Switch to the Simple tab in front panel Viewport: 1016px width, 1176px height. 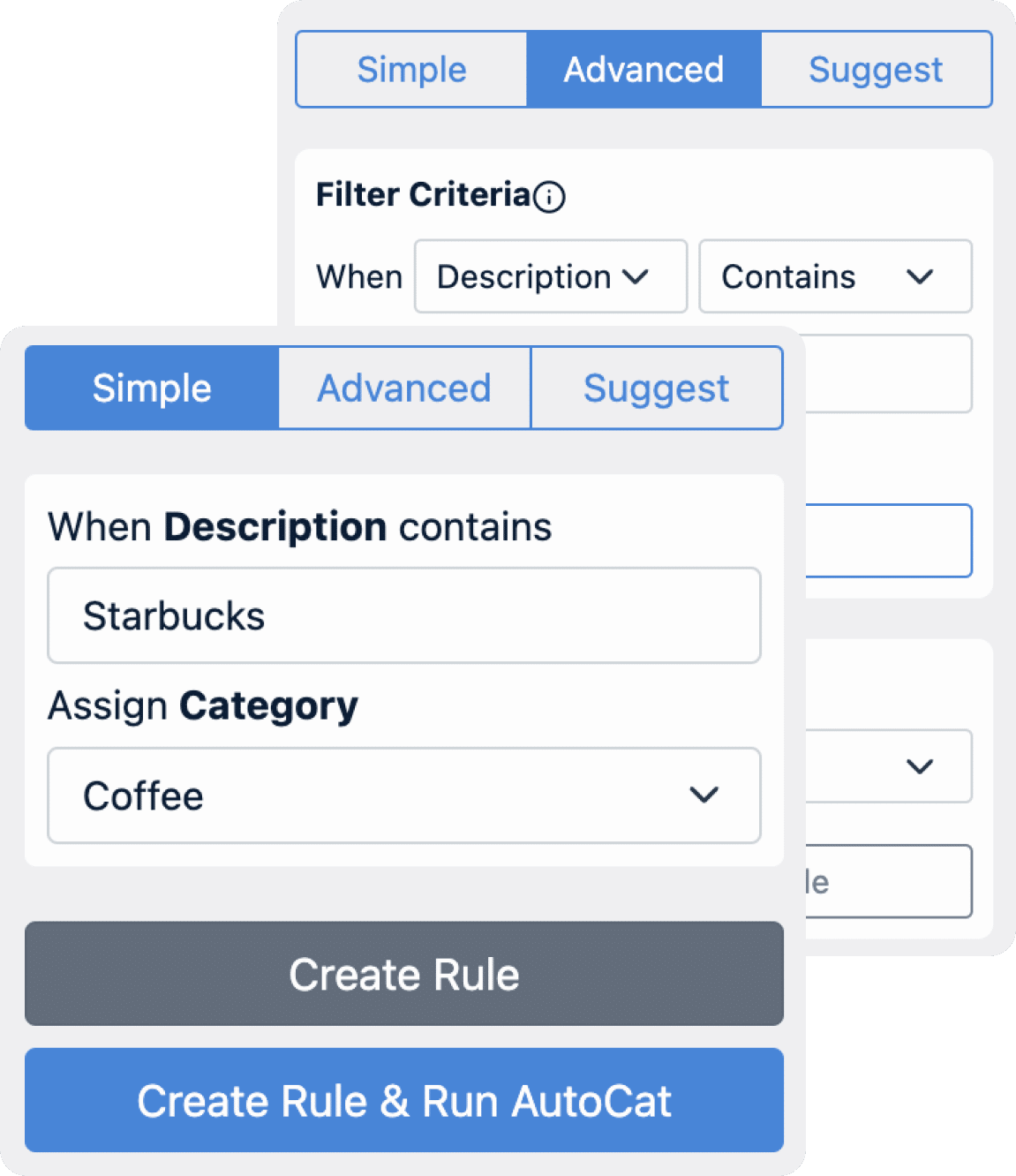pos(152,388)
